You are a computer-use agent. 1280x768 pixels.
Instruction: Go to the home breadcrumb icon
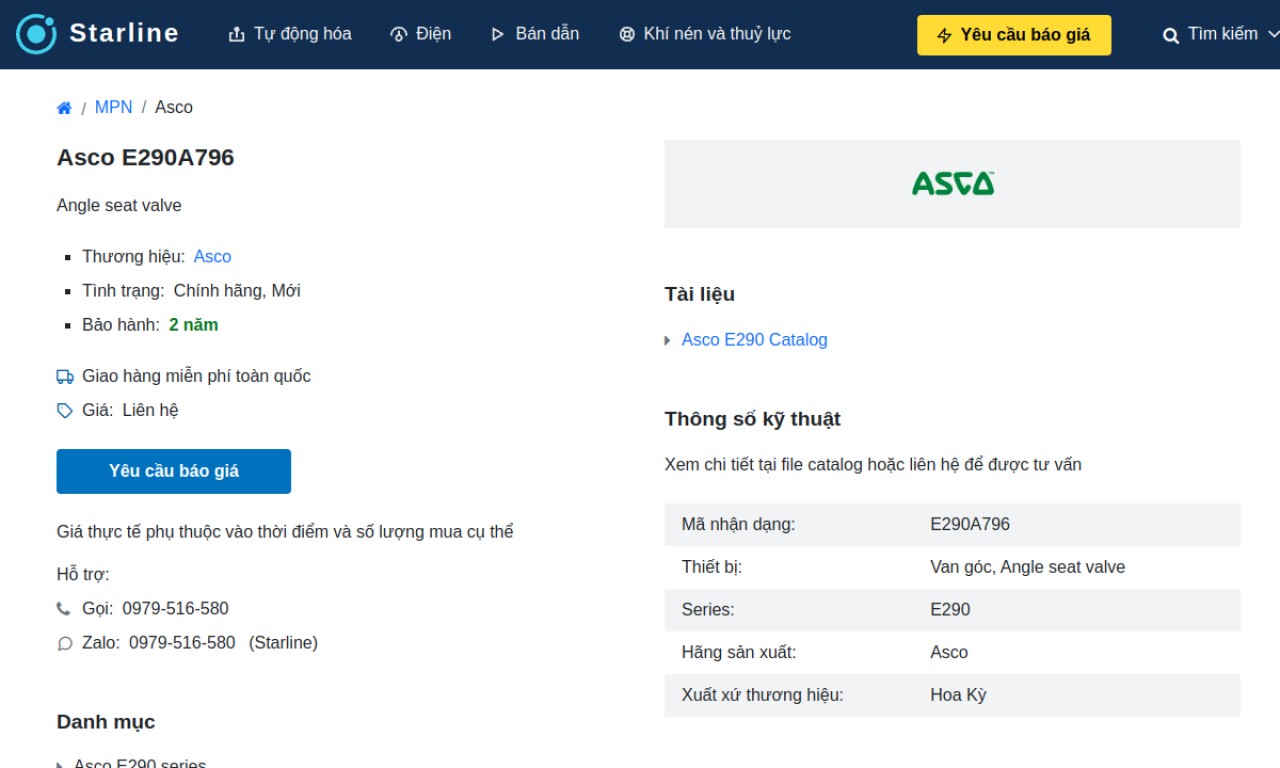[x=64, y=108]
